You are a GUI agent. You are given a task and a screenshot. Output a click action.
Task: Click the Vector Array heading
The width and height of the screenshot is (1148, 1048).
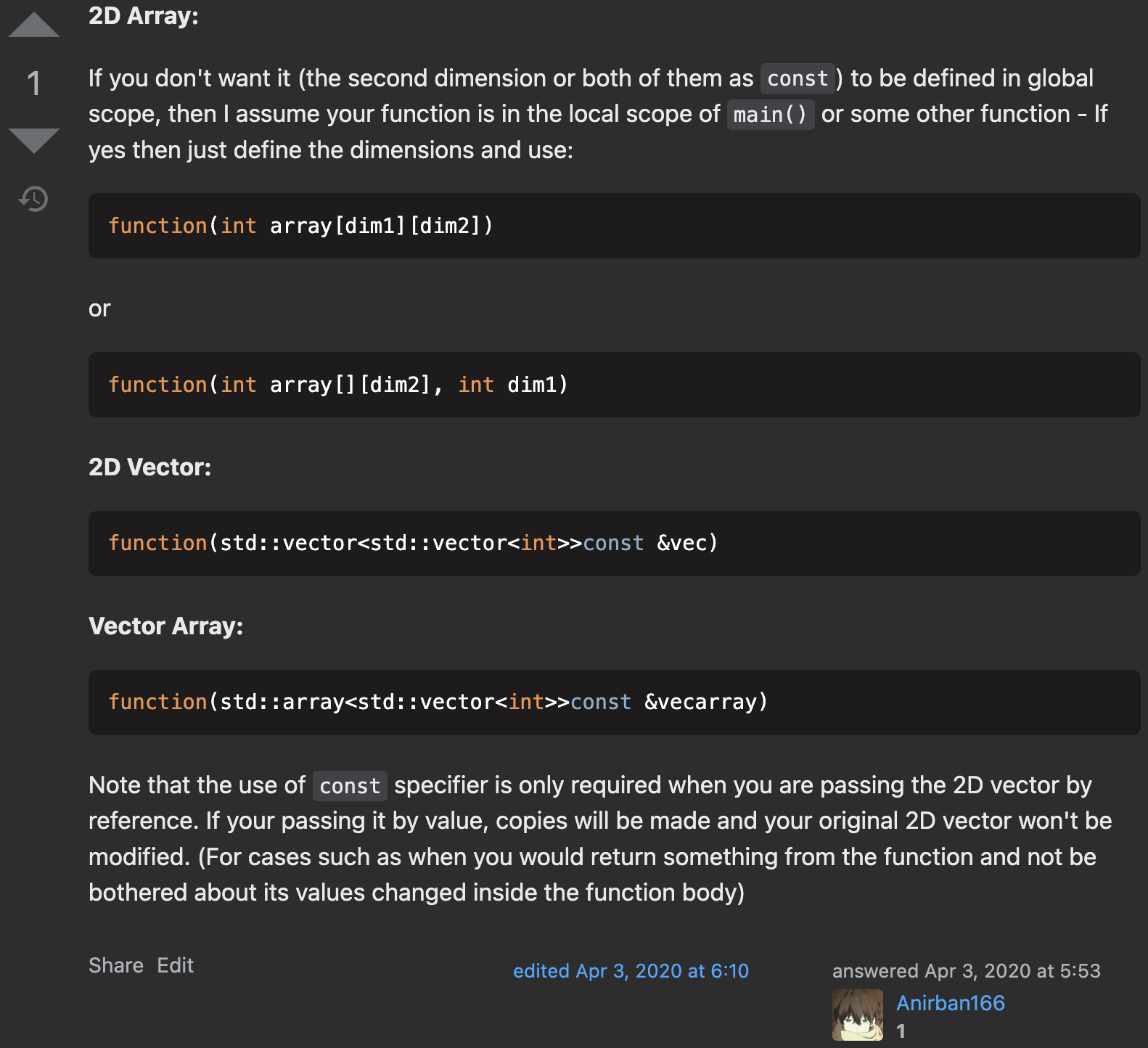165,626
